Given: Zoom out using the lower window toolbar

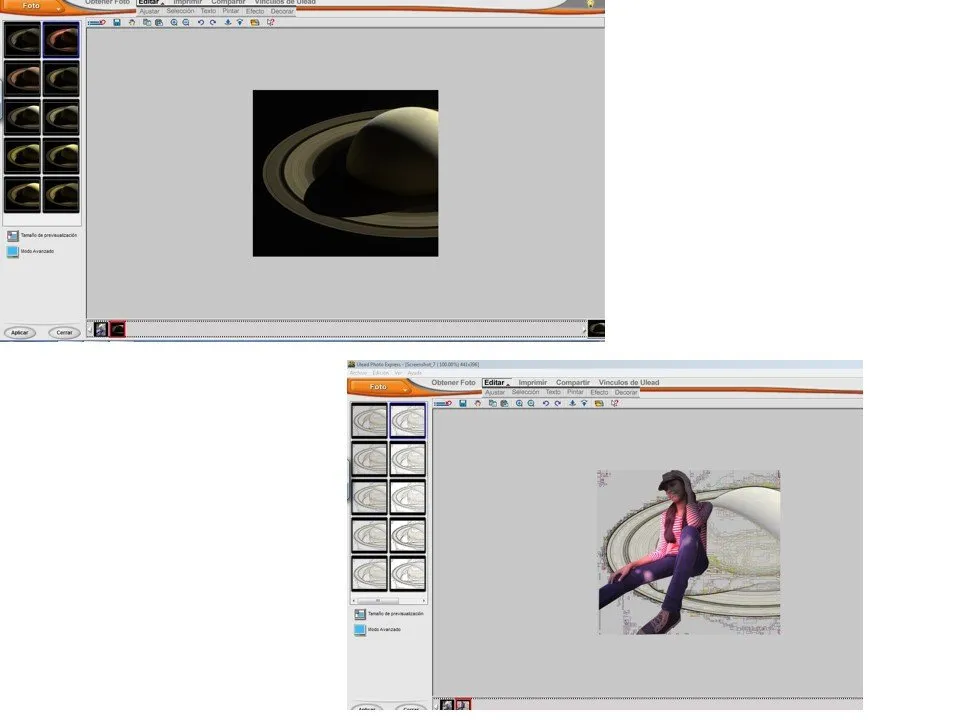Looking at the screenshot, I should (x=531, y=403).
